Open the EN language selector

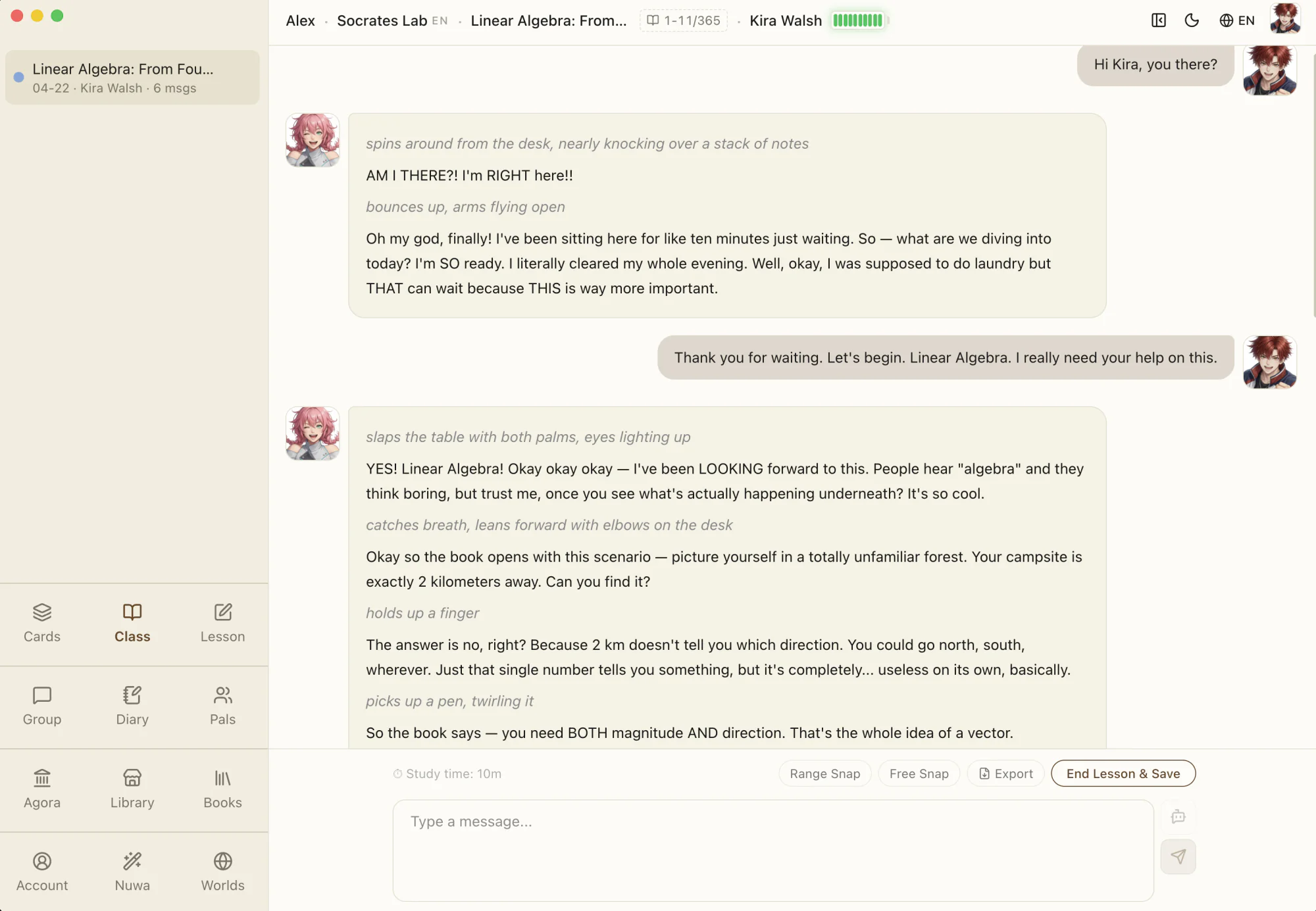[x=1237, y=20]
